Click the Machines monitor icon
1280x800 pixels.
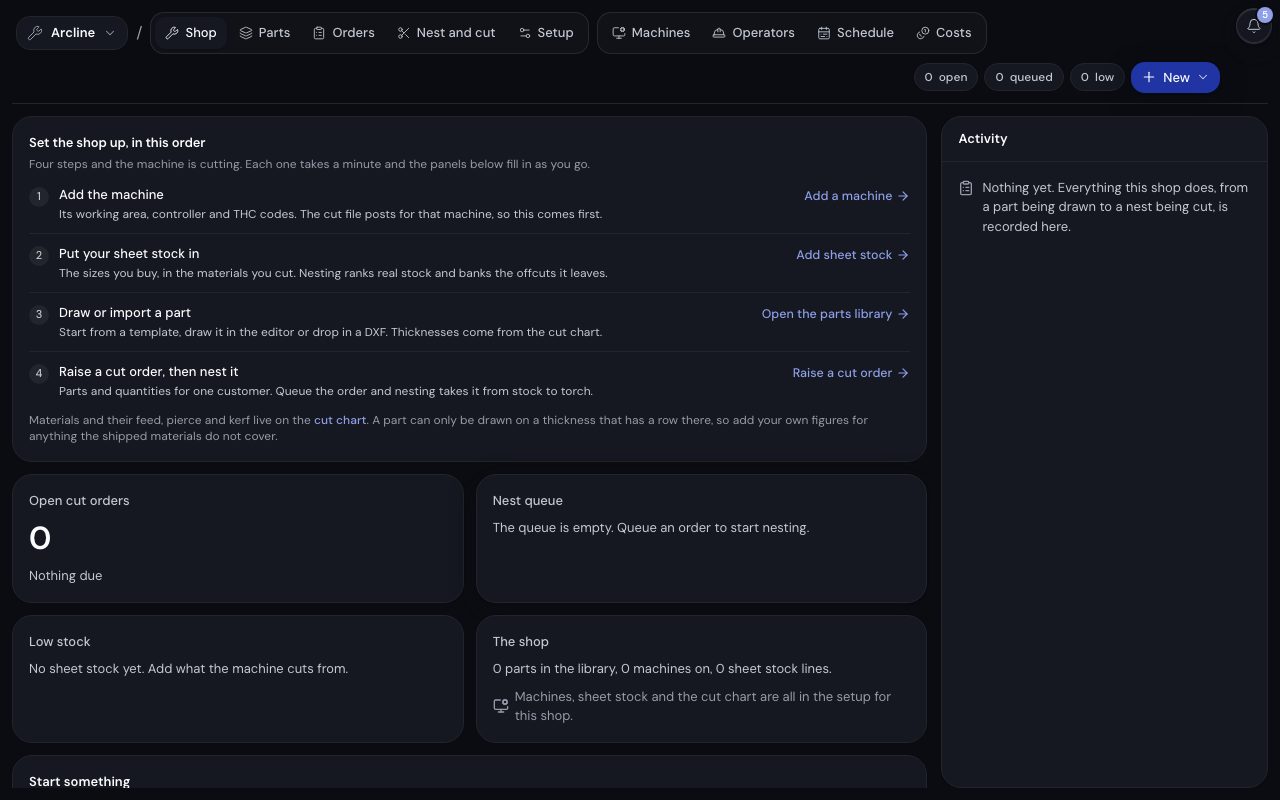[x=618, y=33]
